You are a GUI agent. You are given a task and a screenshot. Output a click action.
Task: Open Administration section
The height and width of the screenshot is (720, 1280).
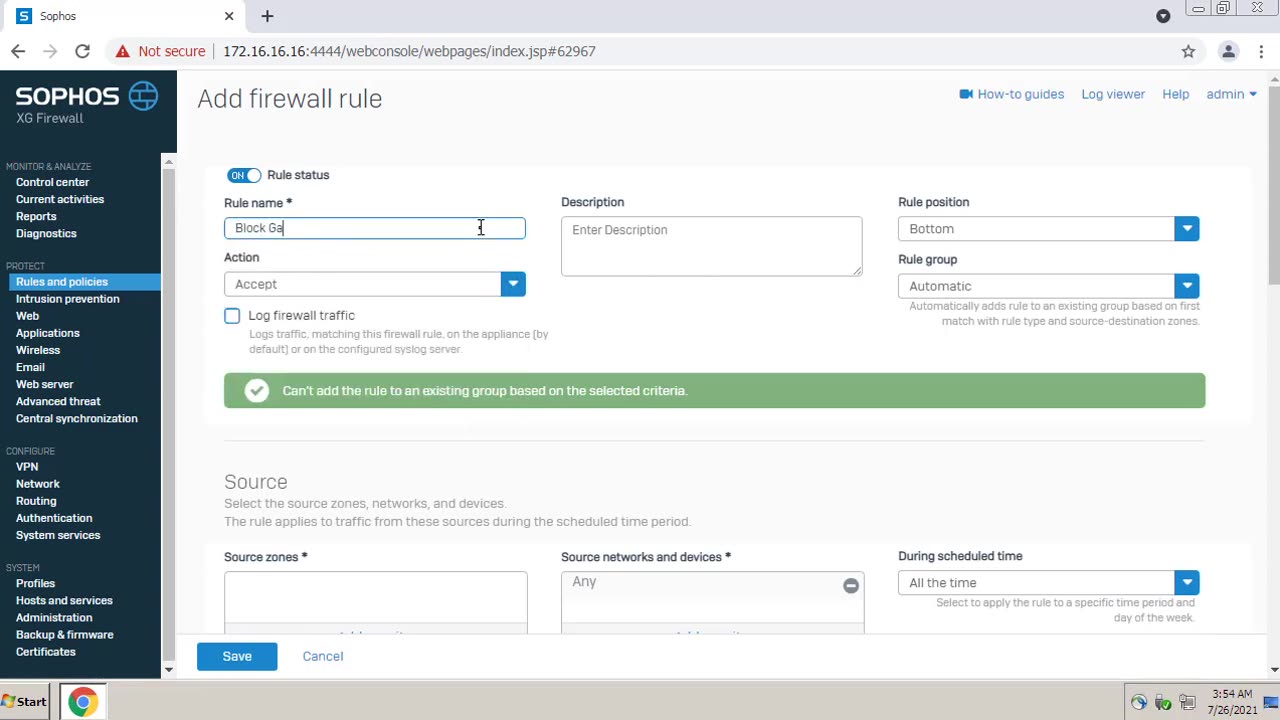[54, 617]
